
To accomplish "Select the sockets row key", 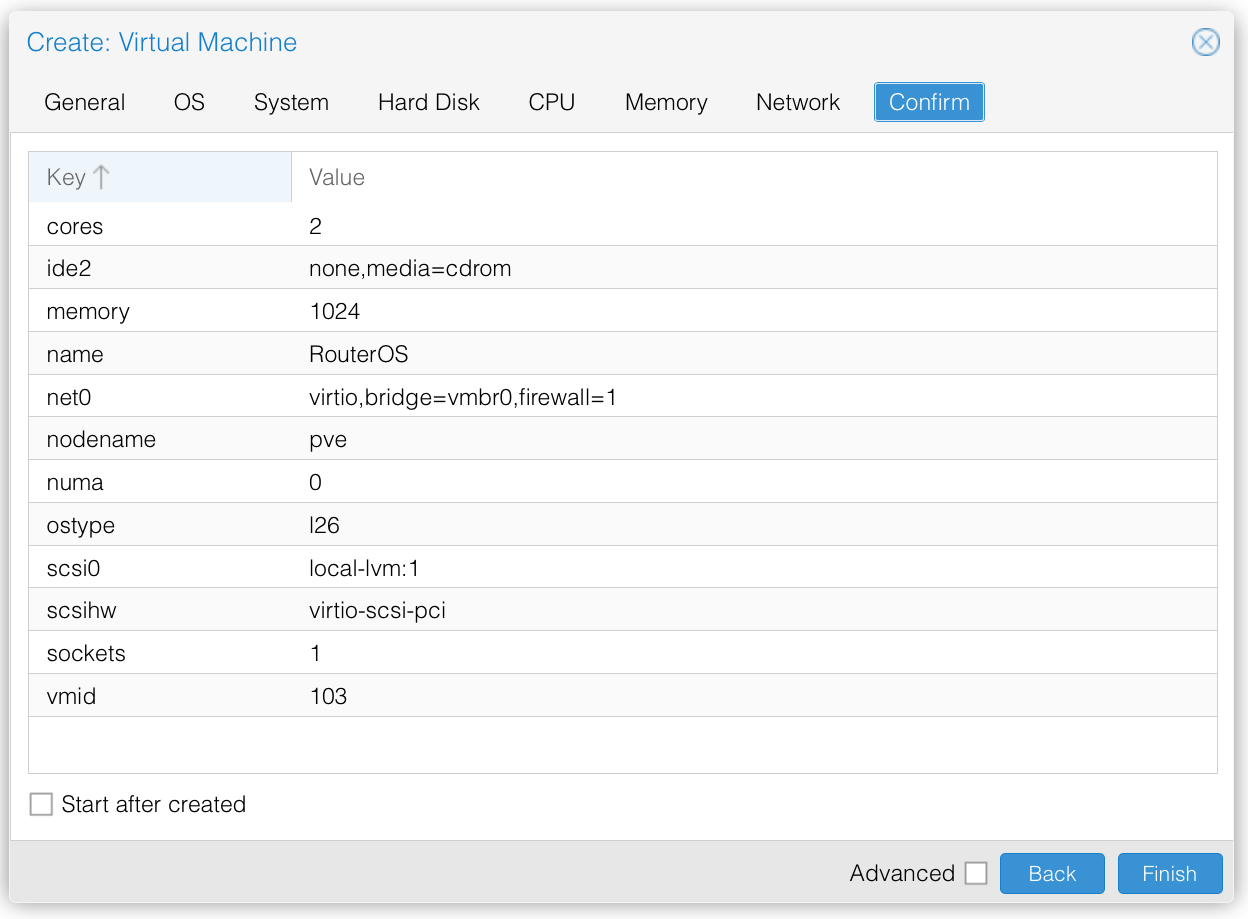I will point(86,654).
